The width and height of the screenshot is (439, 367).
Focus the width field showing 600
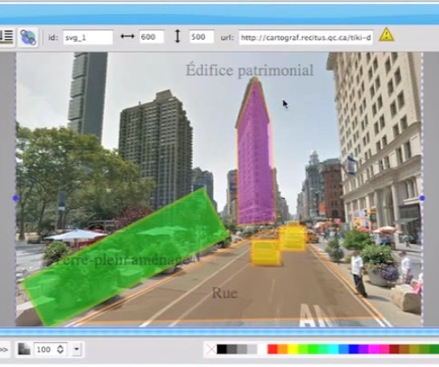(x=152, y=37)
